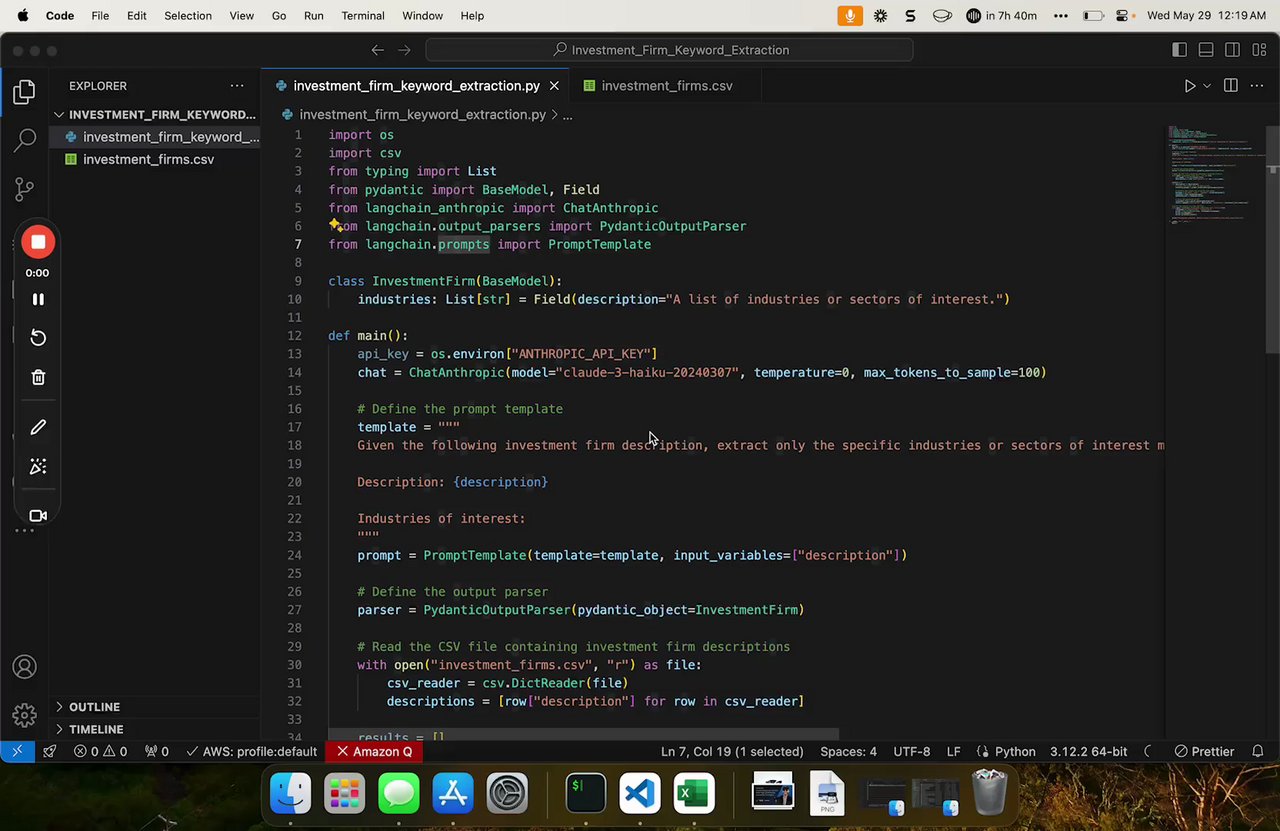The height and width of the screenshot is (831, 1280).
Task: Open the Search view in activity bar
Action: click(x=25, y=141)
